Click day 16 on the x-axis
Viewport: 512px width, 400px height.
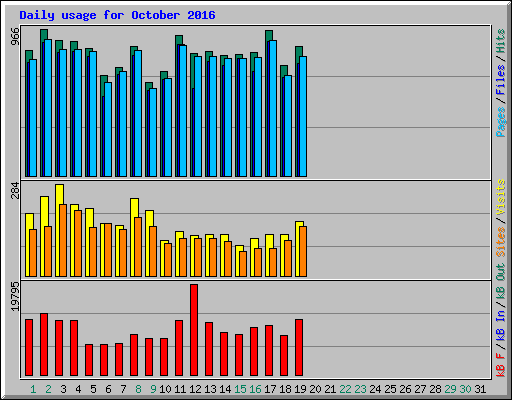point(255,389)
